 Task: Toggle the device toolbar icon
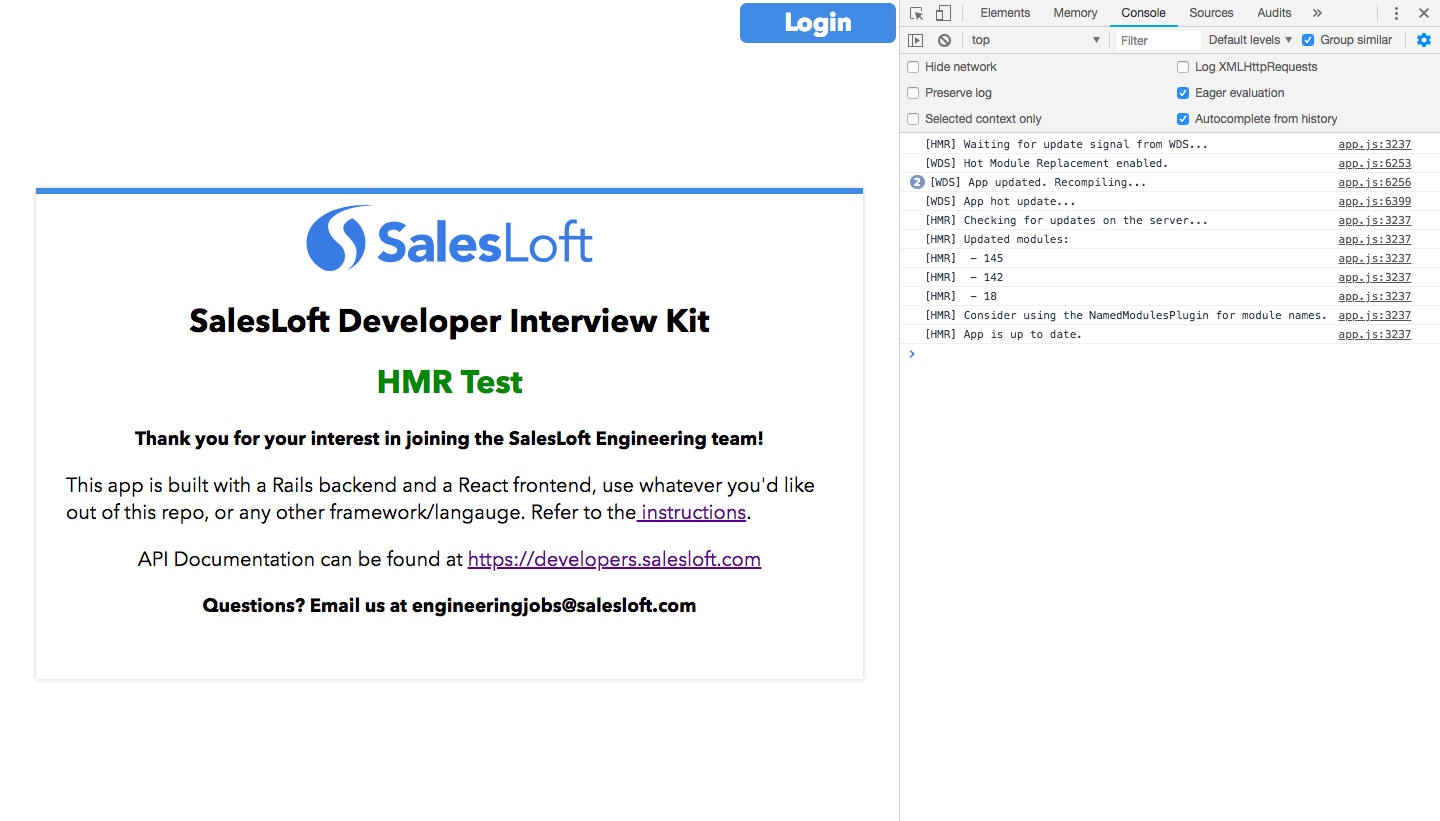point(943,13)
